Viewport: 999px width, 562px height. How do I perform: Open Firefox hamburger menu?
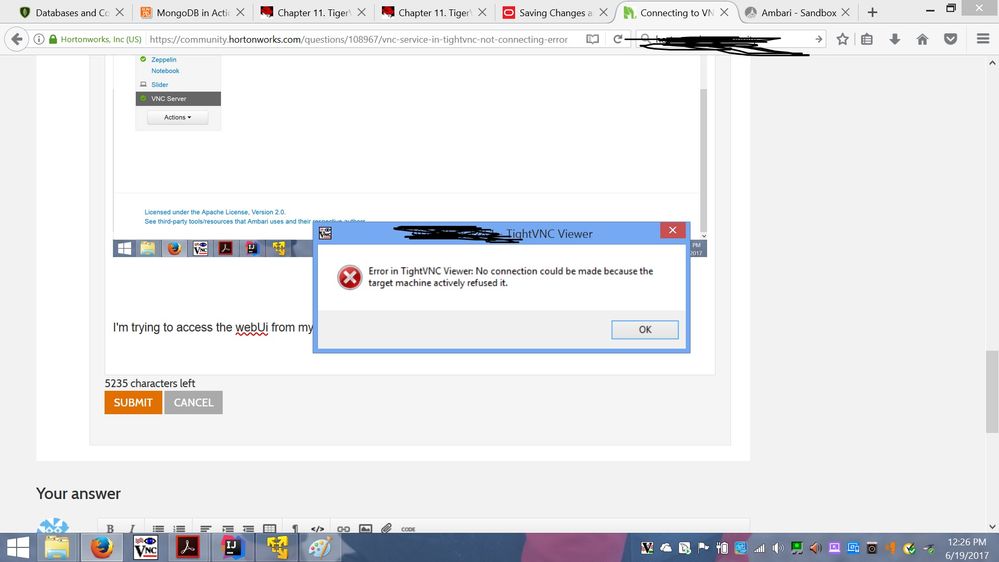pyautogui.click(x=982, y=39)
